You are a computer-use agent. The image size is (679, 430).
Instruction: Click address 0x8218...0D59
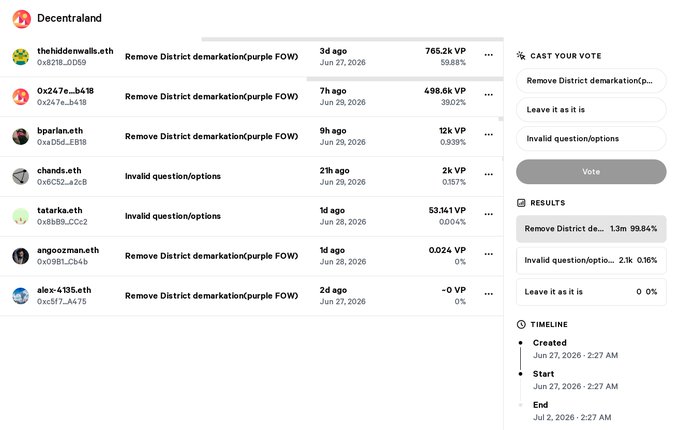tap(61, 62)
